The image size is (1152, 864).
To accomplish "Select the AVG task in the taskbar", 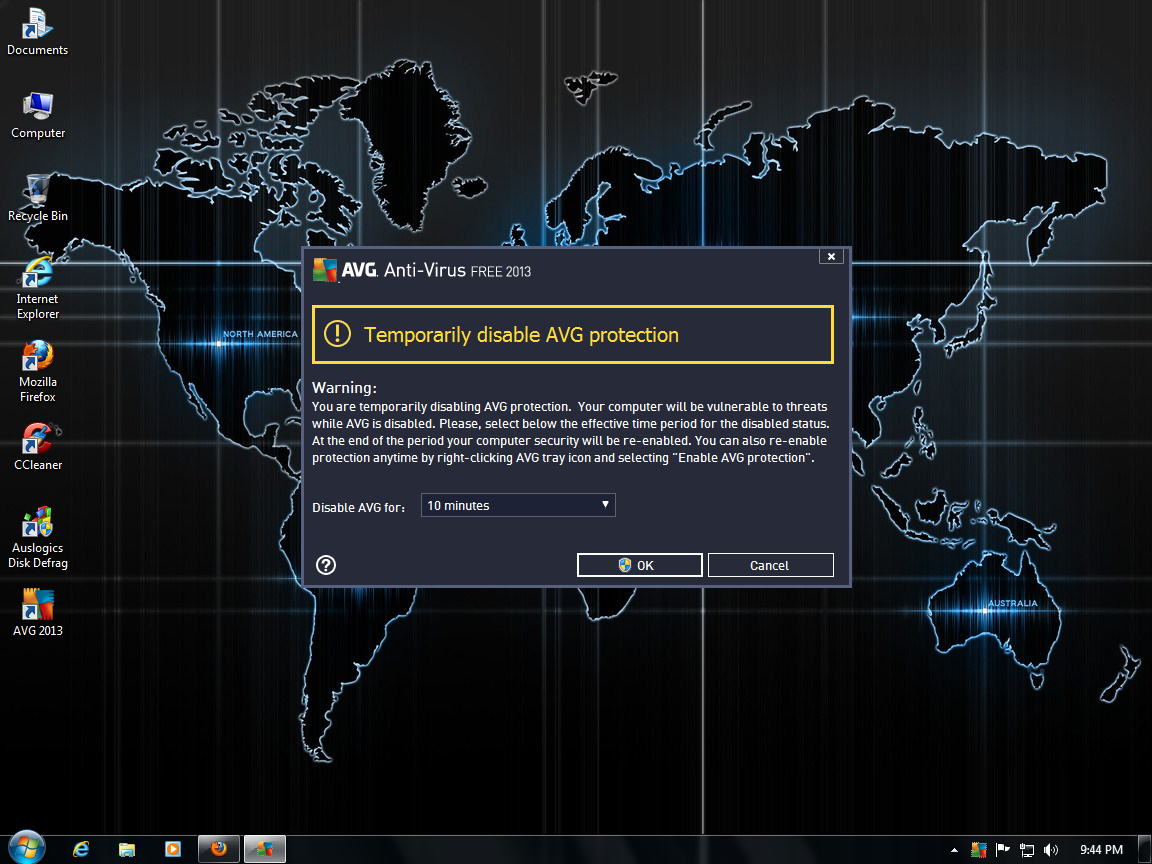I will 264,849.
